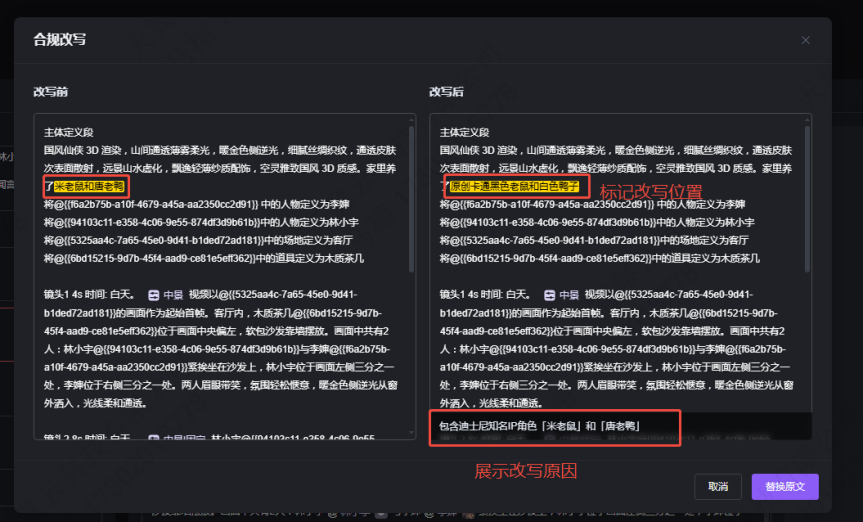The width and height of the screenshot is (863, 522).
Task: Click the 人物定义为李婵 line in 改写前
Action: [196, 204]
